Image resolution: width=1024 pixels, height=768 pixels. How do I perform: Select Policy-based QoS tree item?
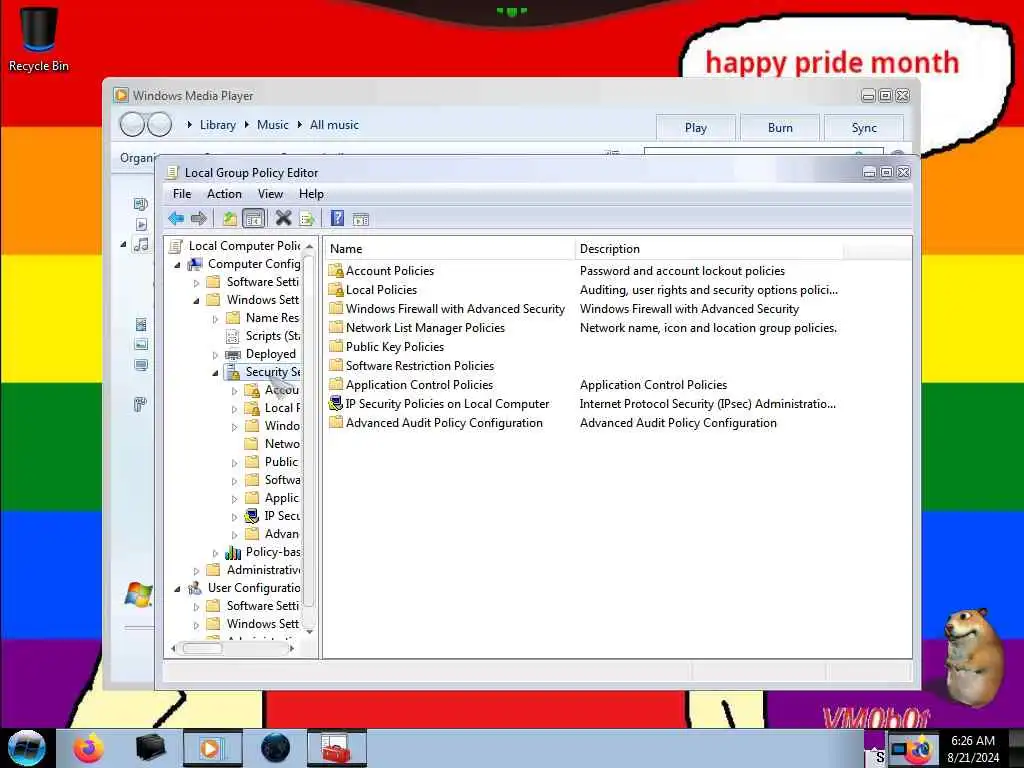(263, 552)
